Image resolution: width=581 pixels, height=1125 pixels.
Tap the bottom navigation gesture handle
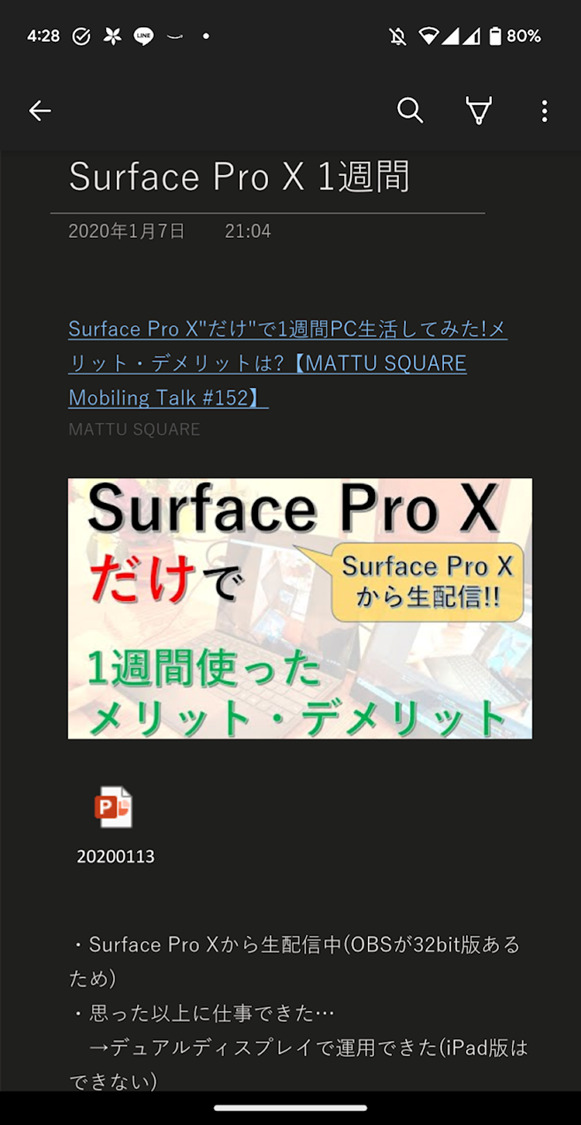(290, 1108)
